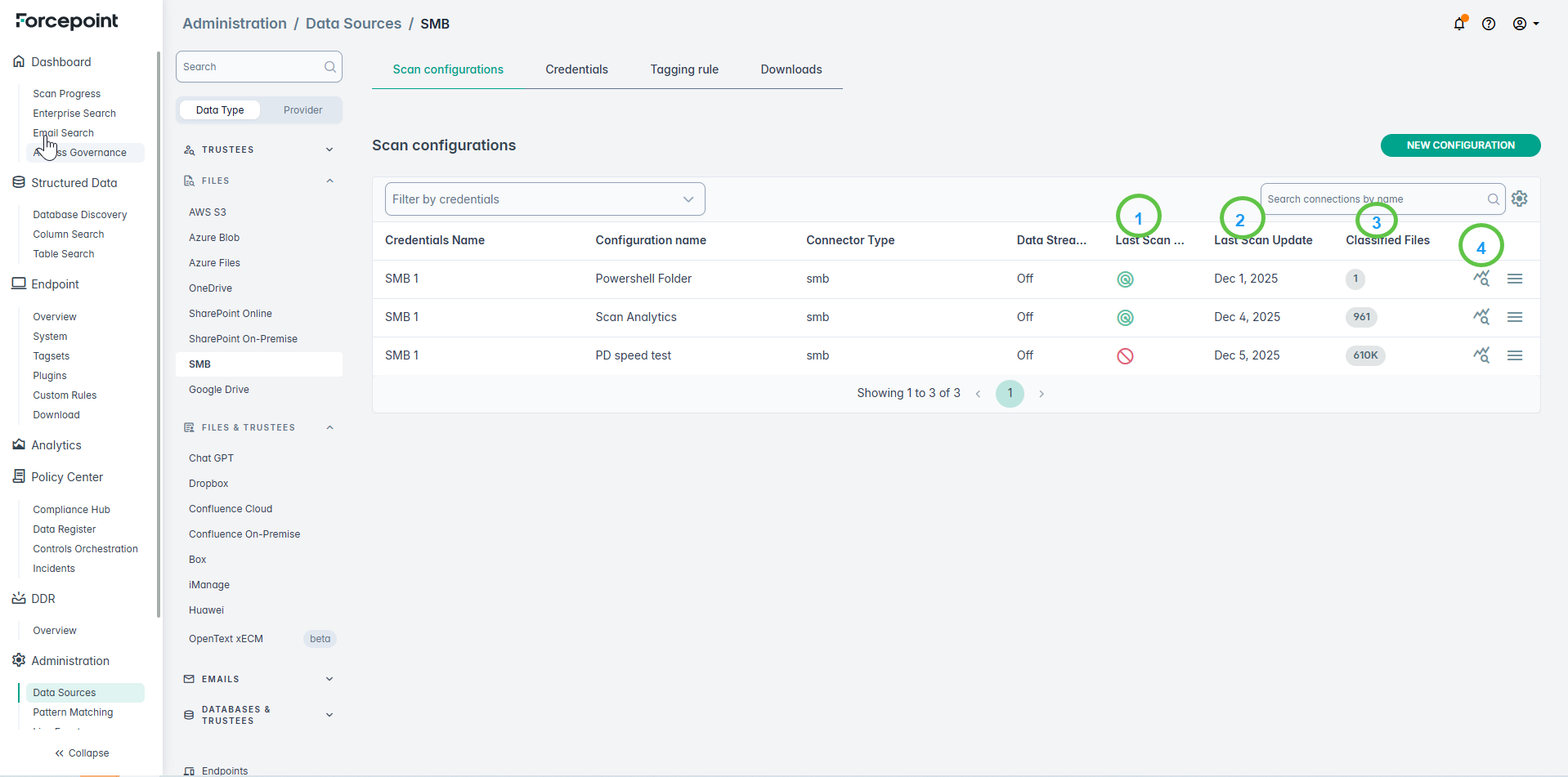Open the Filter by credentials dropdown
The image size is (1568, 777).
544,199
